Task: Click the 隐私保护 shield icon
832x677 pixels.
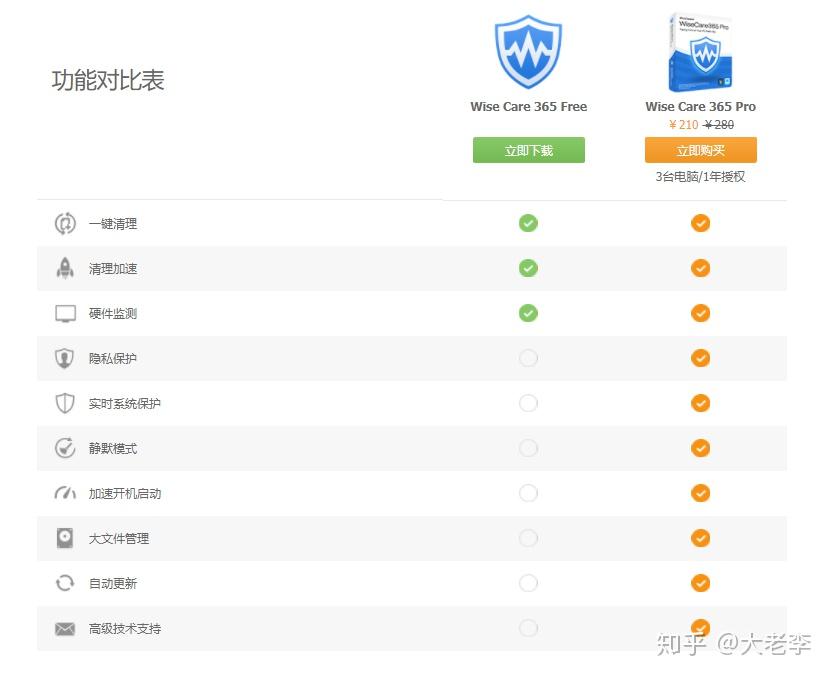Action: coord(65,358)
